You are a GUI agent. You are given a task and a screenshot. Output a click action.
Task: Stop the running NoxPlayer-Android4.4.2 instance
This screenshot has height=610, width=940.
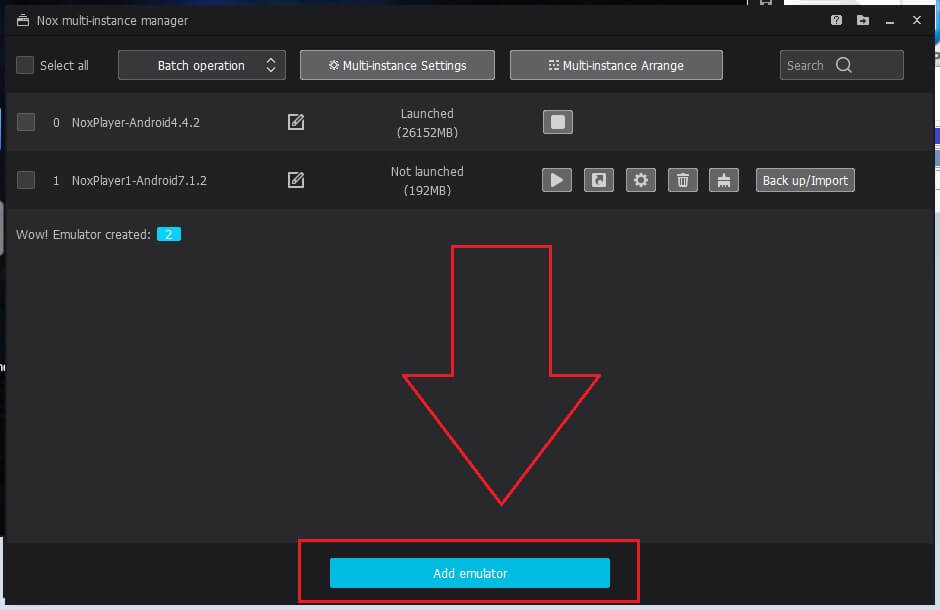coord(558,122)
